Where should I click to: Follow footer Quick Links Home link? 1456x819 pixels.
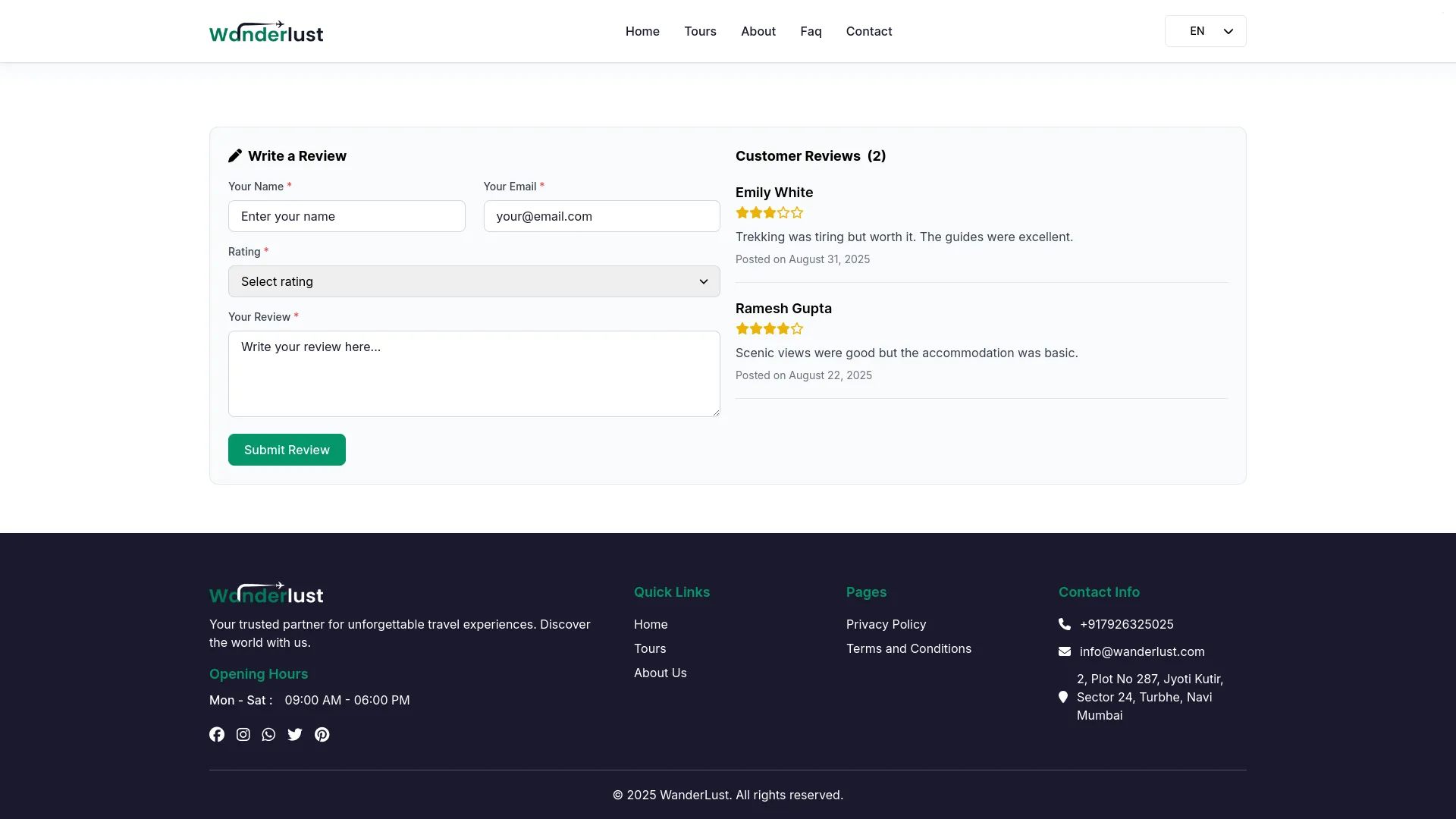(651, 624)
